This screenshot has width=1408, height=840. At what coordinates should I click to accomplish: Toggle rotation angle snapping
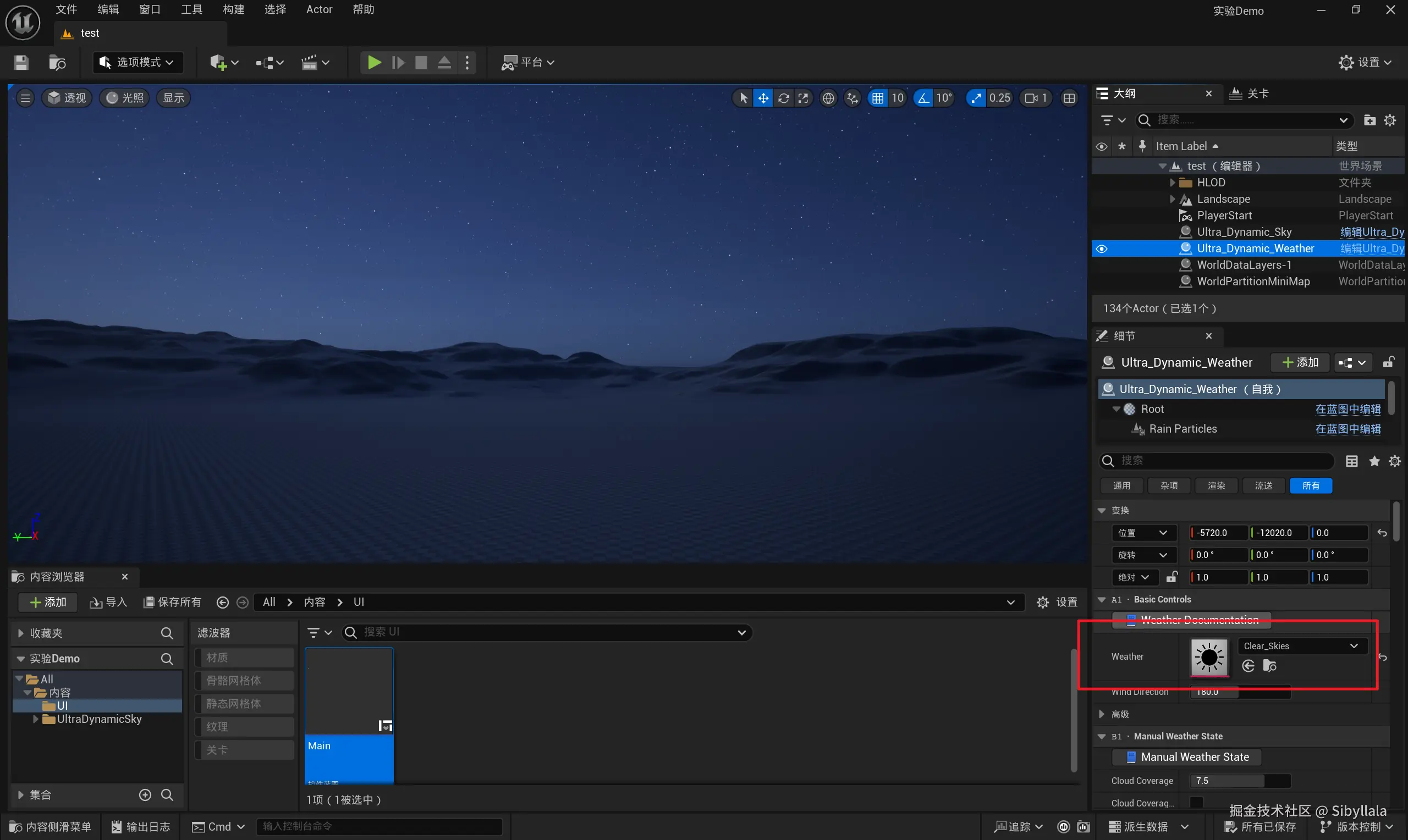pos(923,98)
